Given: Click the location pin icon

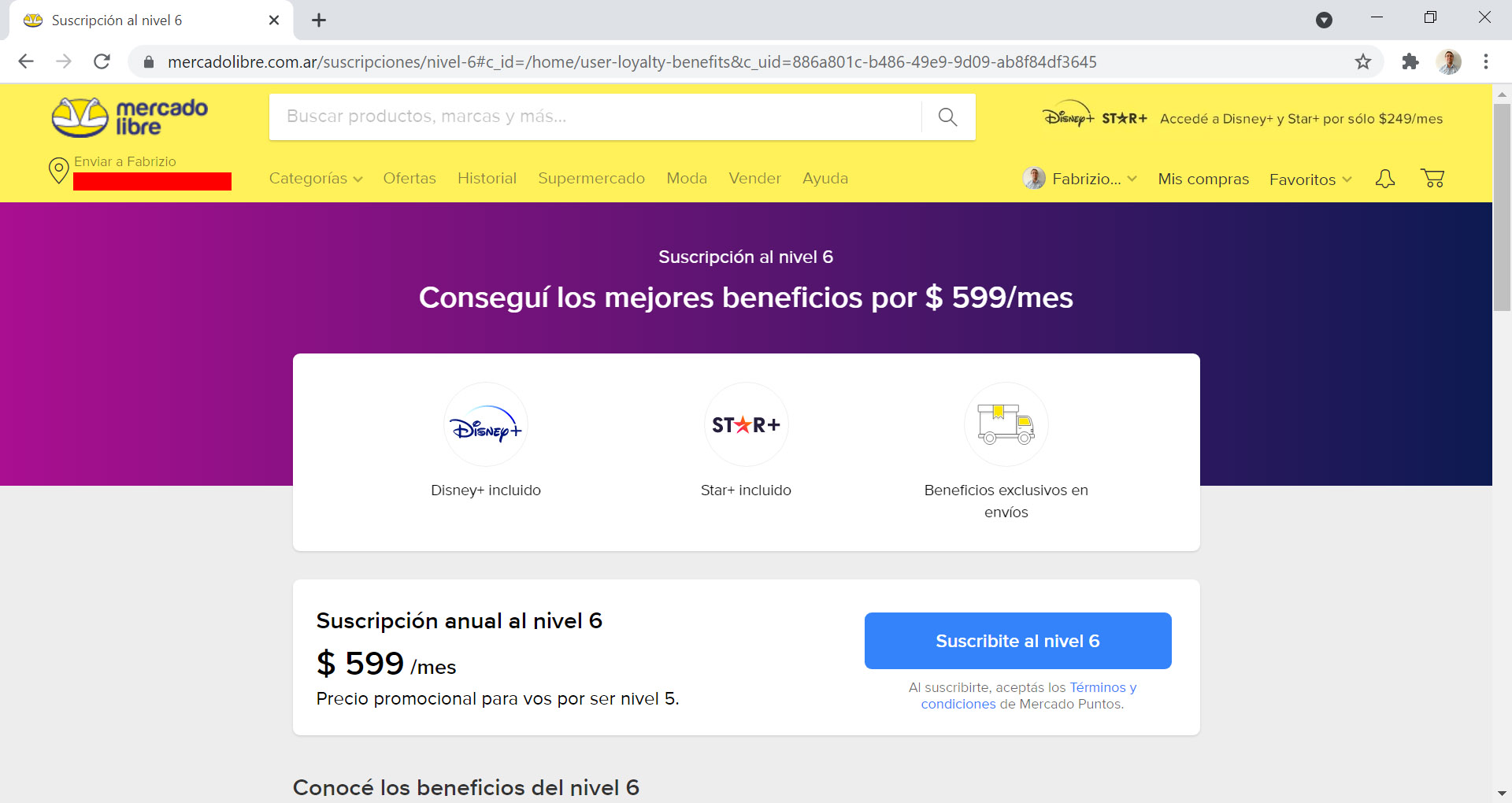Looking at the screenshot, I should tap(59, 170).
